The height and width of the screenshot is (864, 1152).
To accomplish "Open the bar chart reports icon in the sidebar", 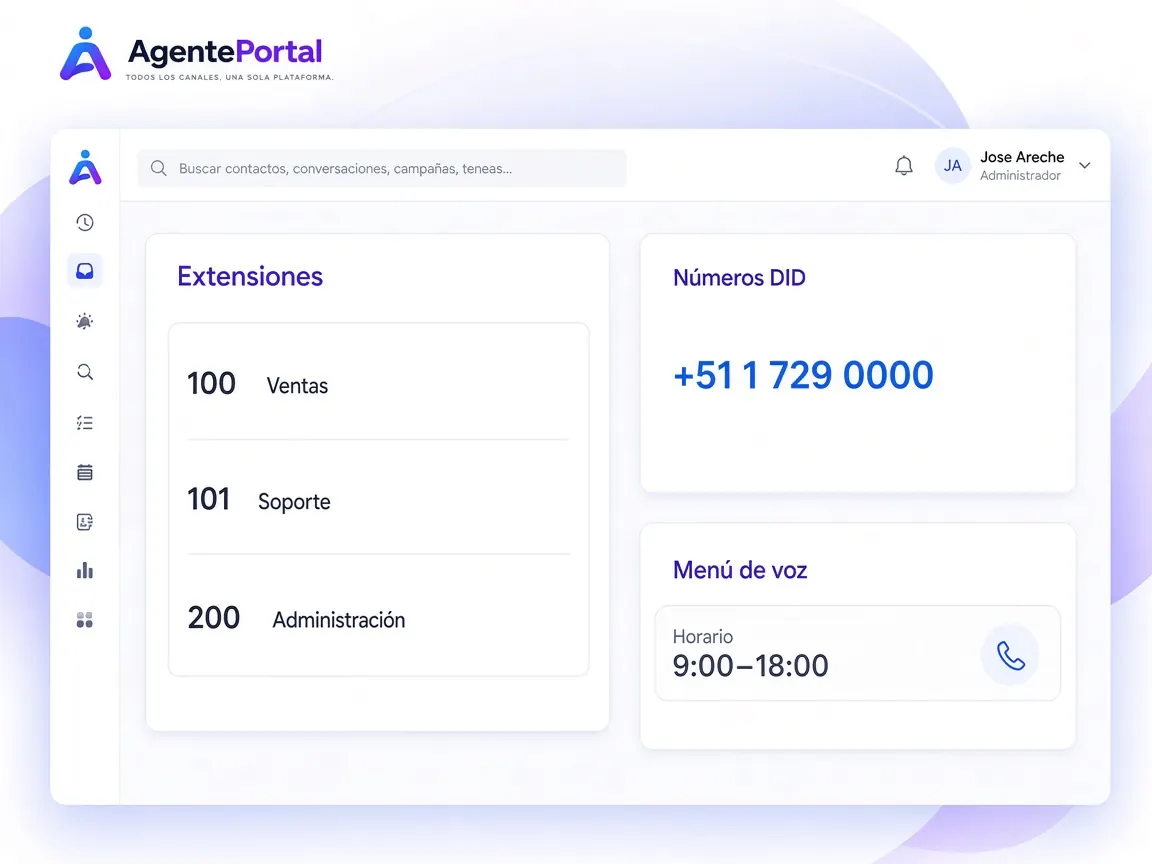I will point(85,571).
